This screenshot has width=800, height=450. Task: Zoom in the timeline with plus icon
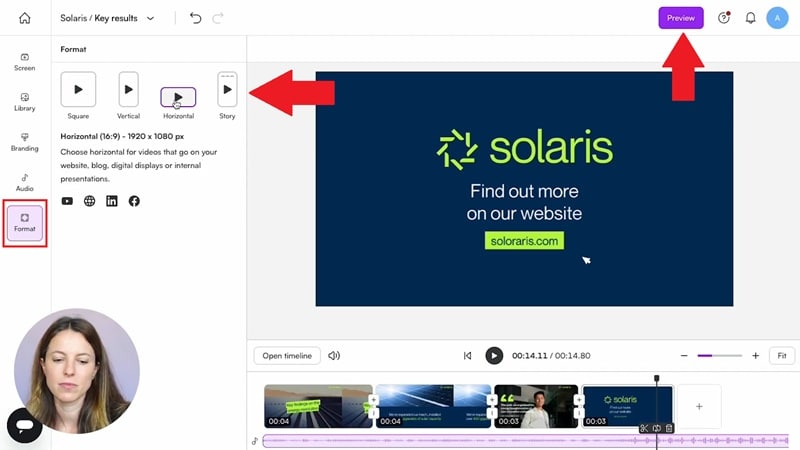click(756, 356)
